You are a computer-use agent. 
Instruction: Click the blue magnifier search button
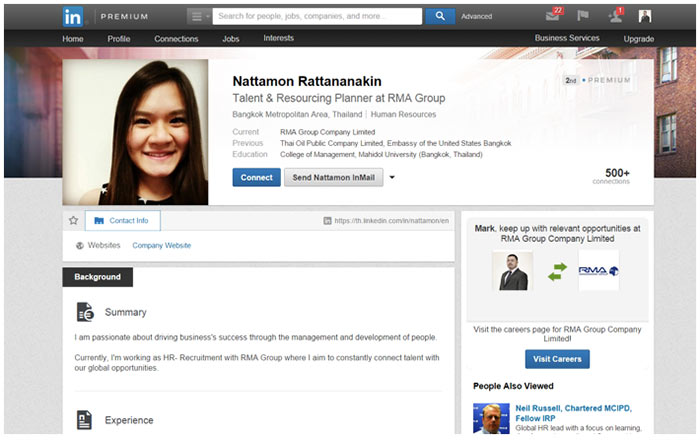pyautogui.click(x=440, y=16)
